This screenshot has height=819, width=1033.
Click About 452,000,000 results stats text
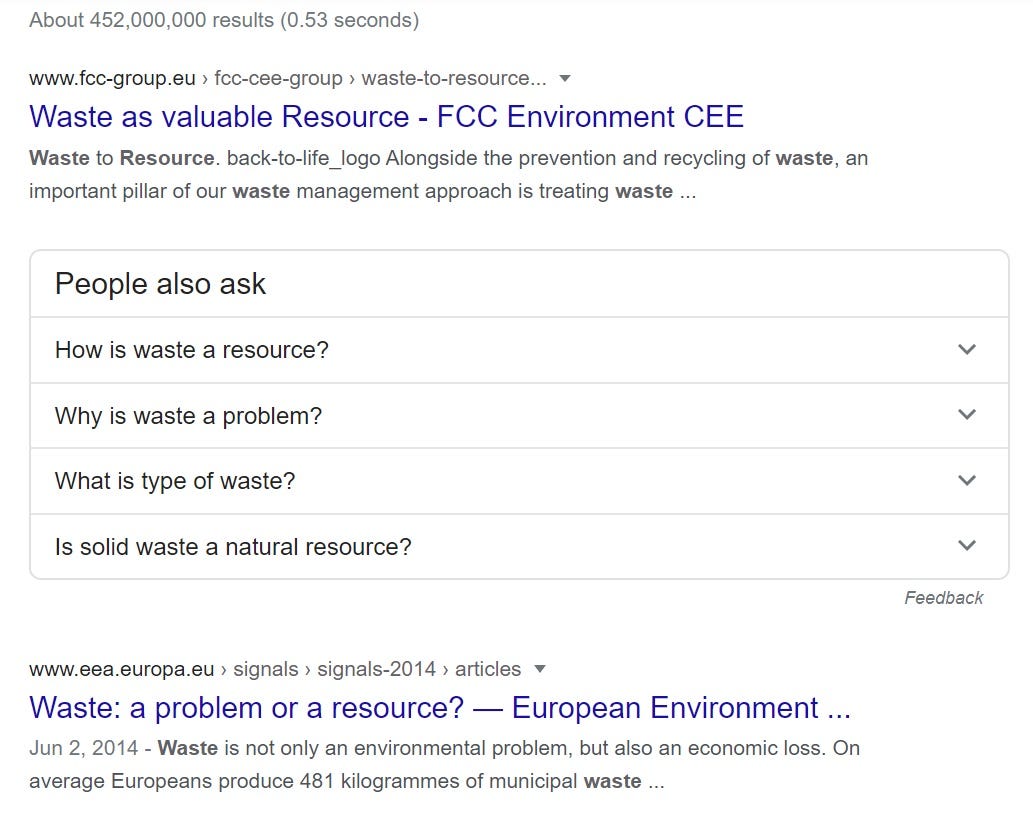pos(224,20)
